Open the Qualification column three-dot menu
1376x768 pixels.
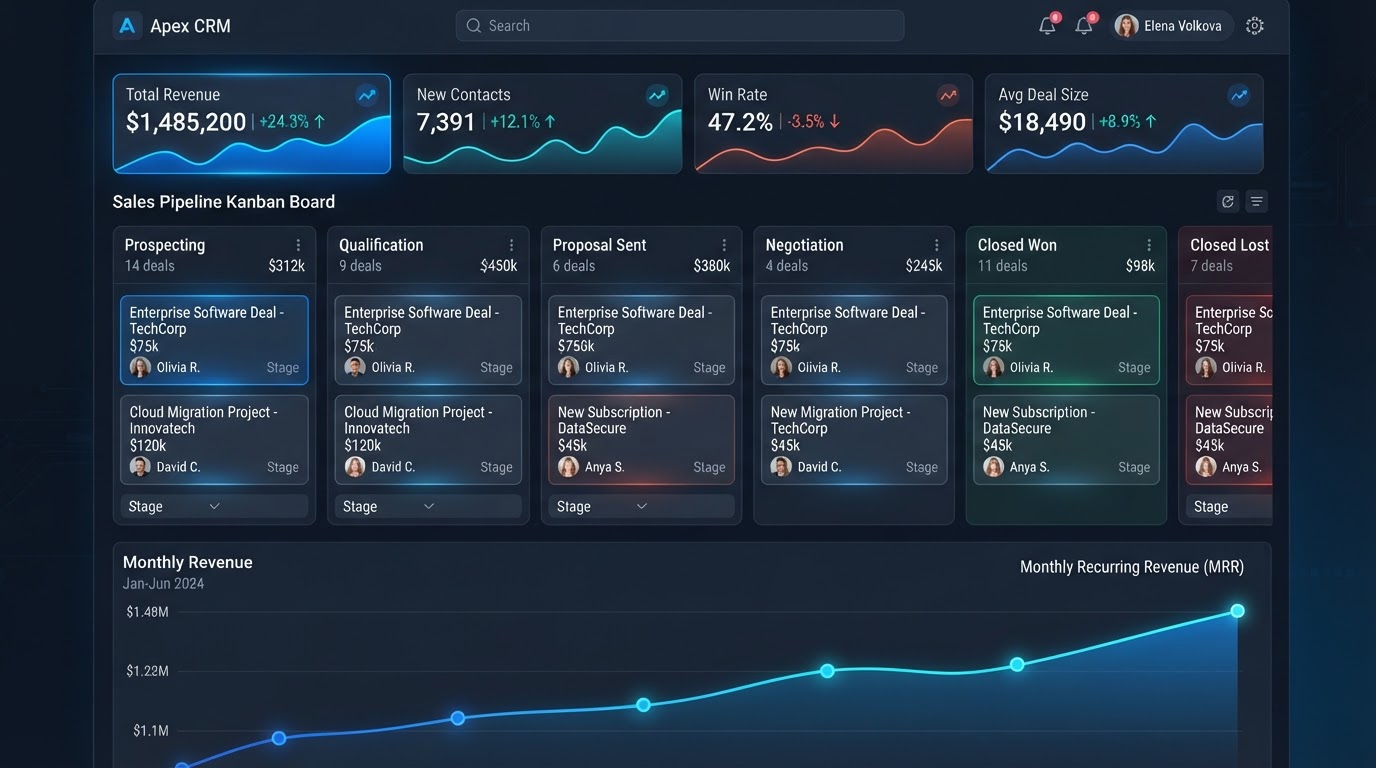click(511, 245)
